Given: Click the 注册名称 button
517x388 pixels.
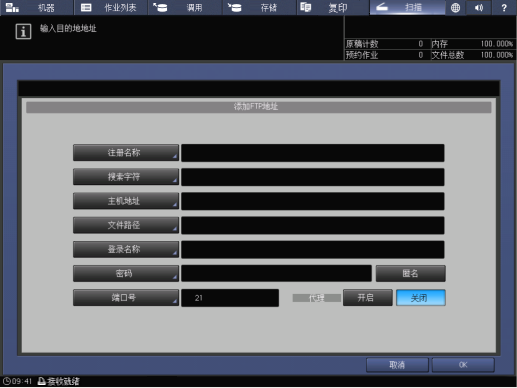Looking at the screenshot, I should coord(126,153).
